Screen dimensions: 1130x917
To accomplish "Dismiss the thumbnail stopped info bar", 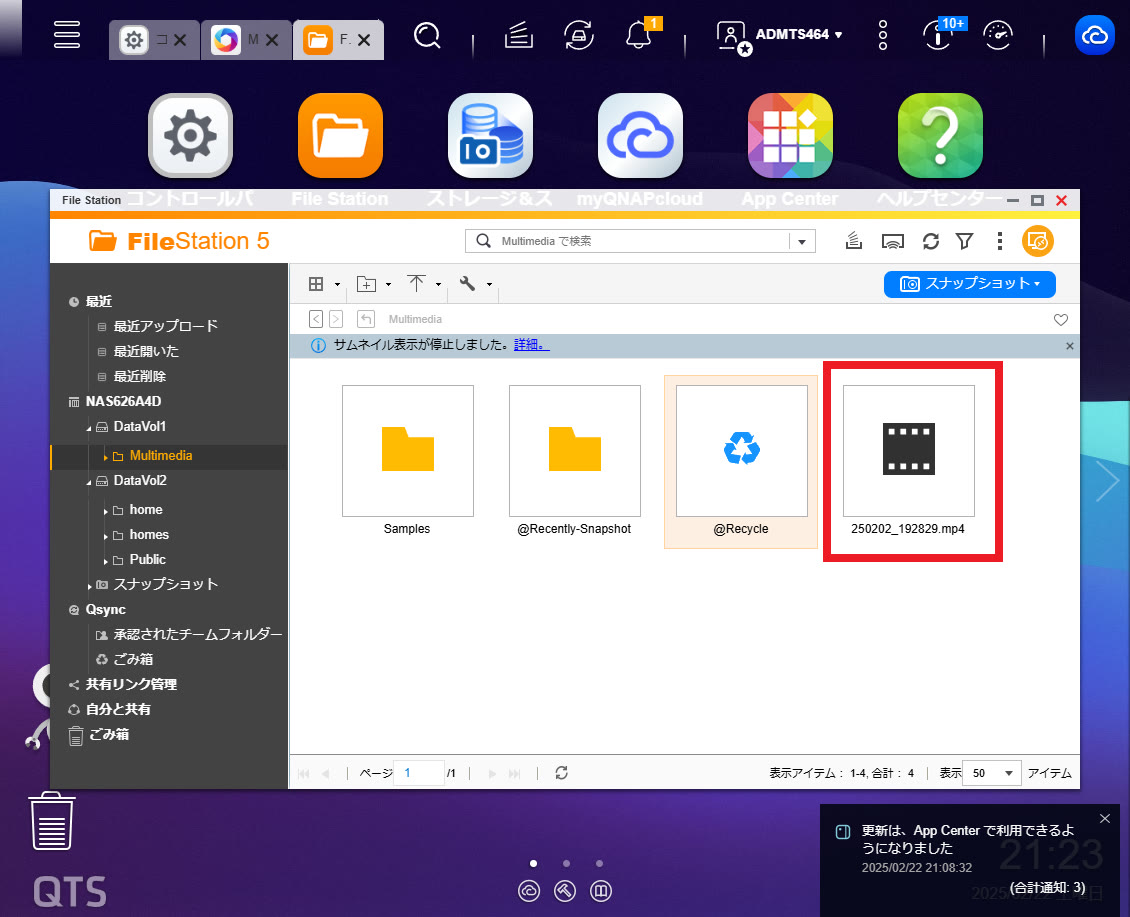I will 1069,346.
